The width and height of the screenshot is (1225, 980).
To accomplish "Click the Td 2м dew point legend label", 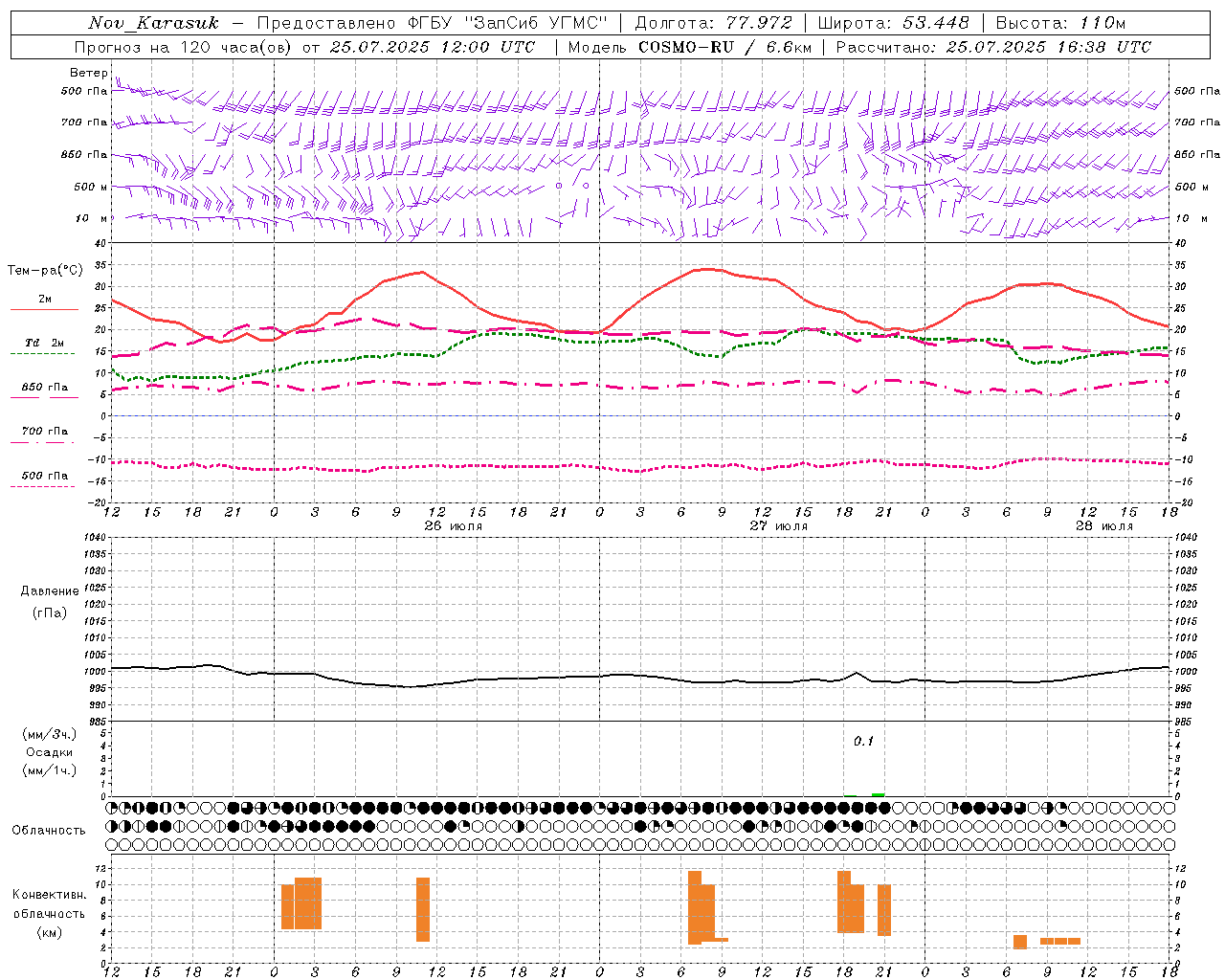I will [45, 343].
